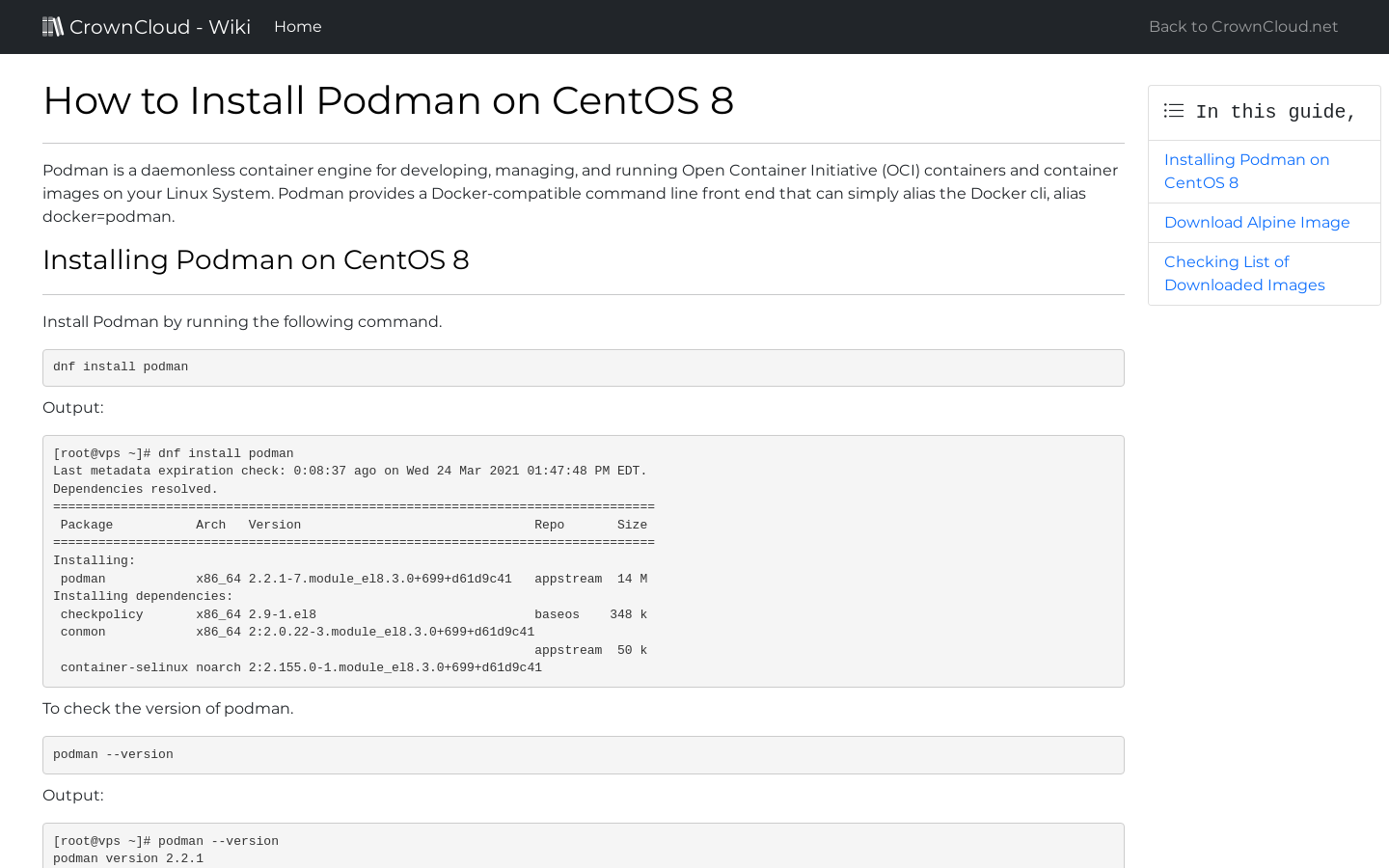This screenshot has height=868, width=1389.
Task: Select the 'In this guide,' sidebar header
Action: tap(1275, 111)
